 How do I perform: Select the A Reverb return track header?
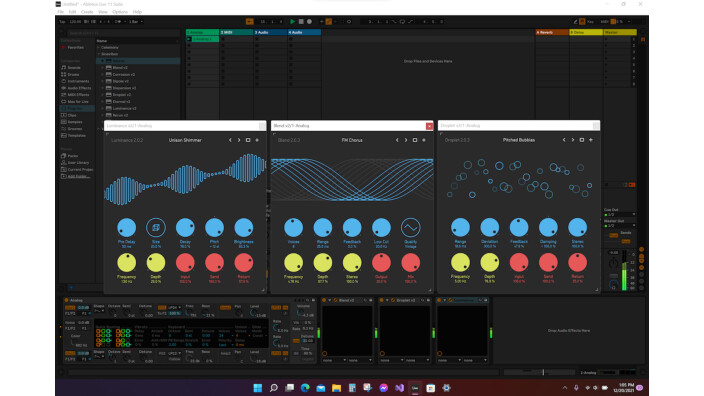(552, 32)
